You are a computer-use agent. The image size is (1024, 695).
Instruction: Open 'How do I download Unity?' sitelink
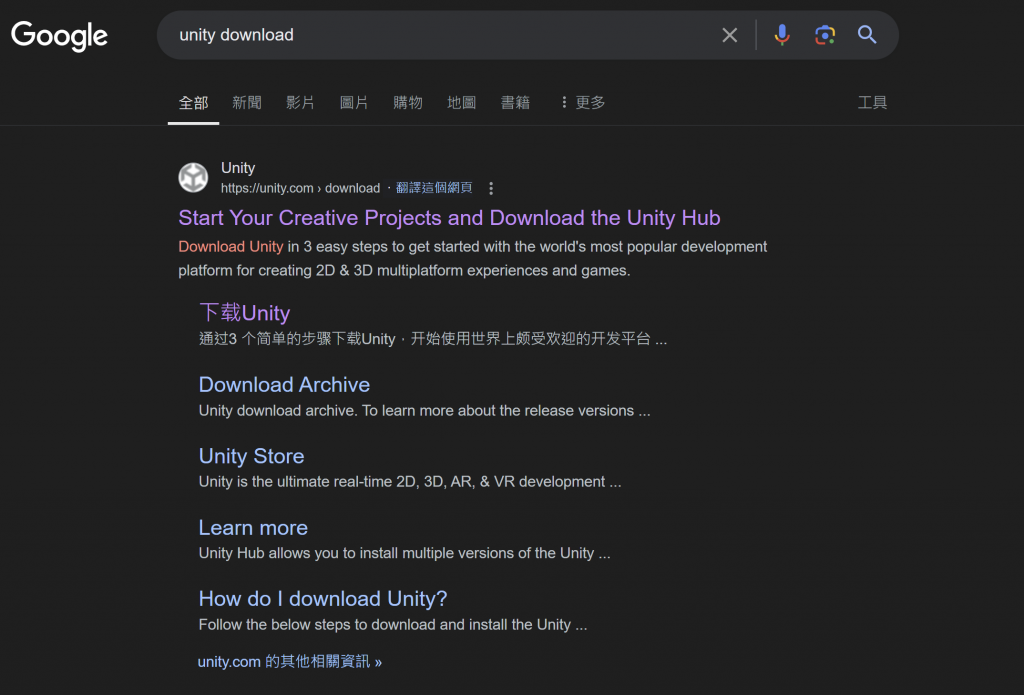click(x=323, y=599)
